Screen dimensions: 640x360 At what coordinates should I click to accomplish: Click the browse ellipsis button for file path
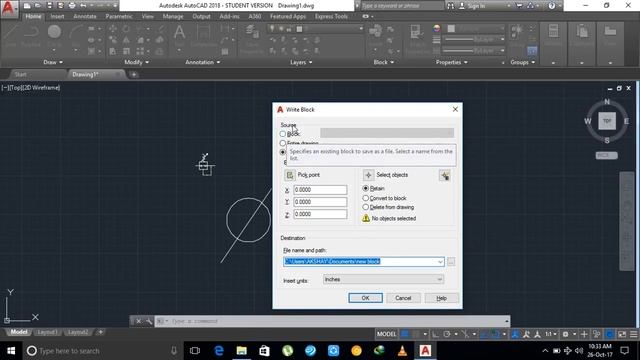(x=451, y=262)
